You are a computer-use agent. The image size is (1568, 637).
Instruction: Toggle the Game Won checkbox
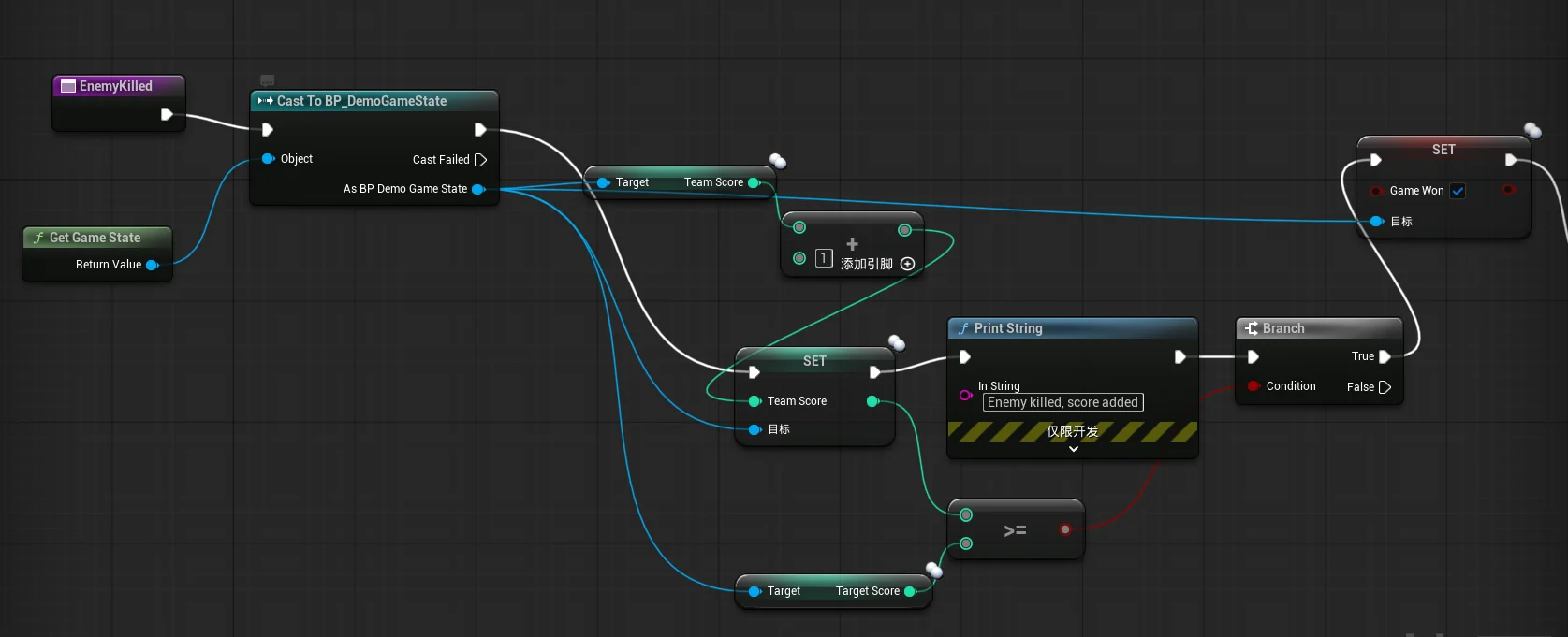click(1458, 191)
